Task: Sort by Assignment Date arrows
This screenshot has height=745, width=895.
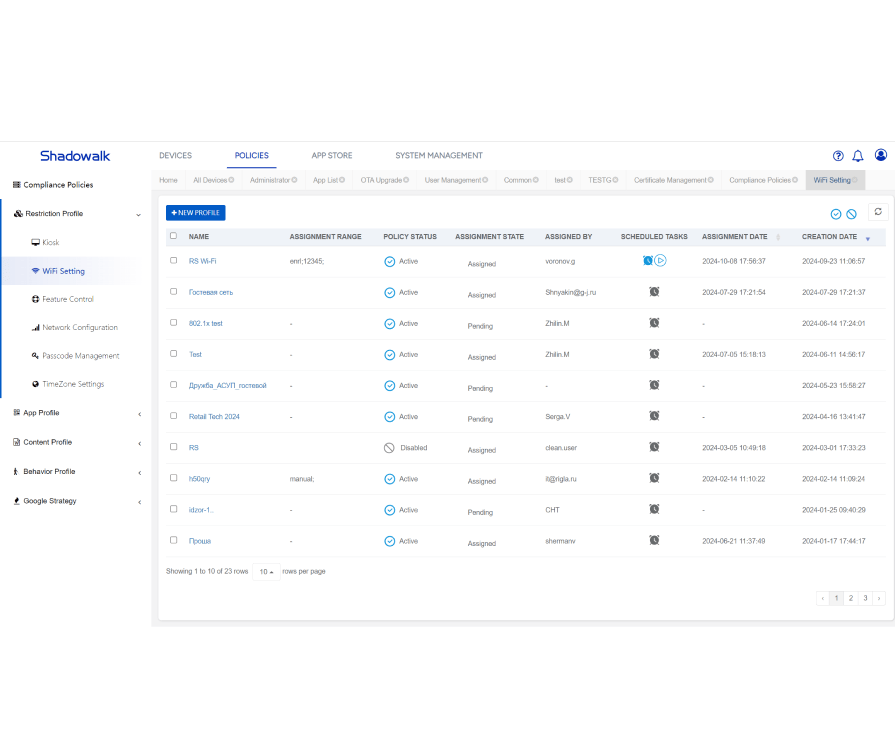Action: (x=778, y=237)
